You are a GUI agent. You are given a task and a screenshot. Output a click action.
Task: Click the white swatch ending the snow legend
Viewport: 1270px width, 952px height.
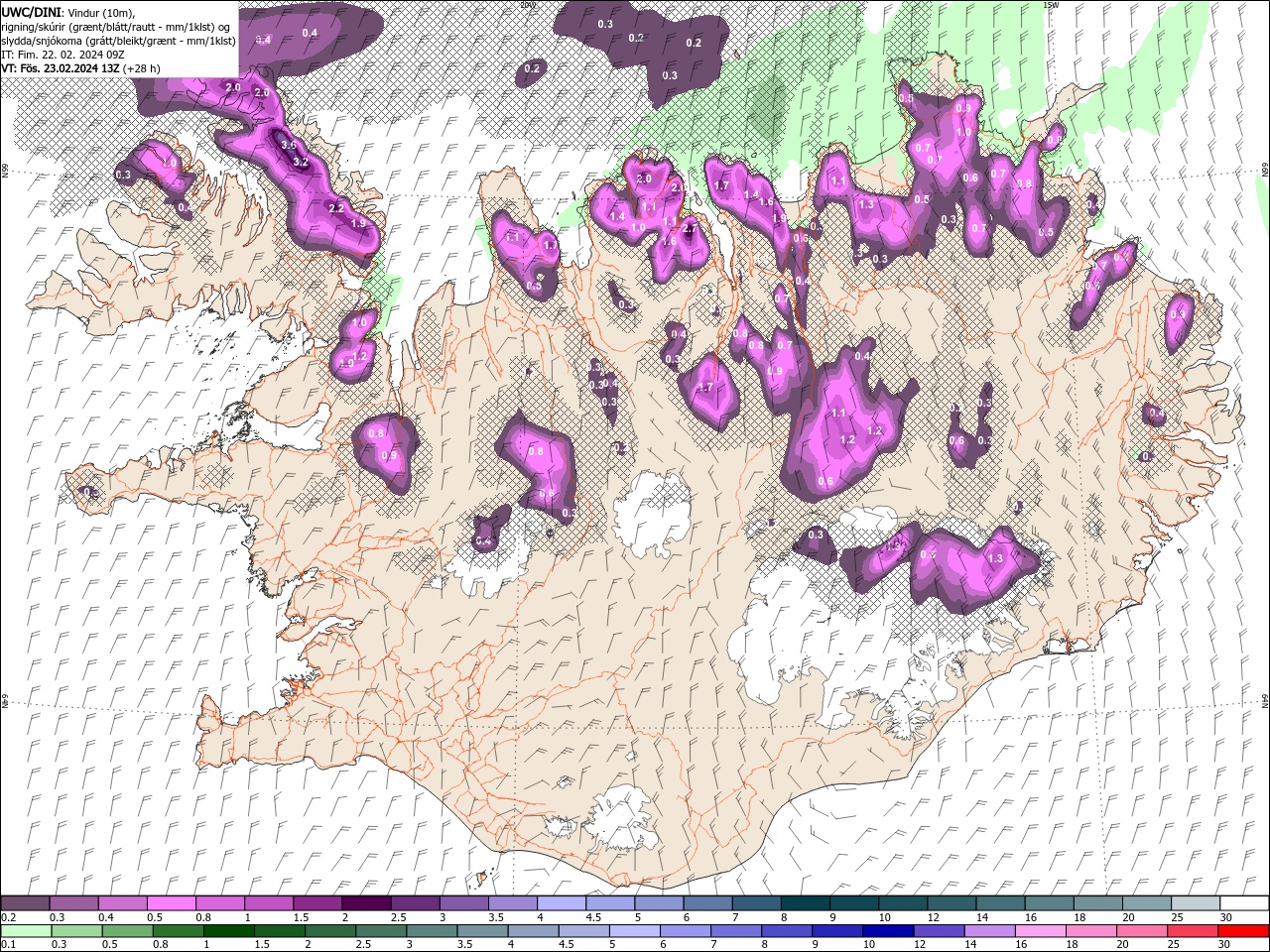pos(1242,903)
